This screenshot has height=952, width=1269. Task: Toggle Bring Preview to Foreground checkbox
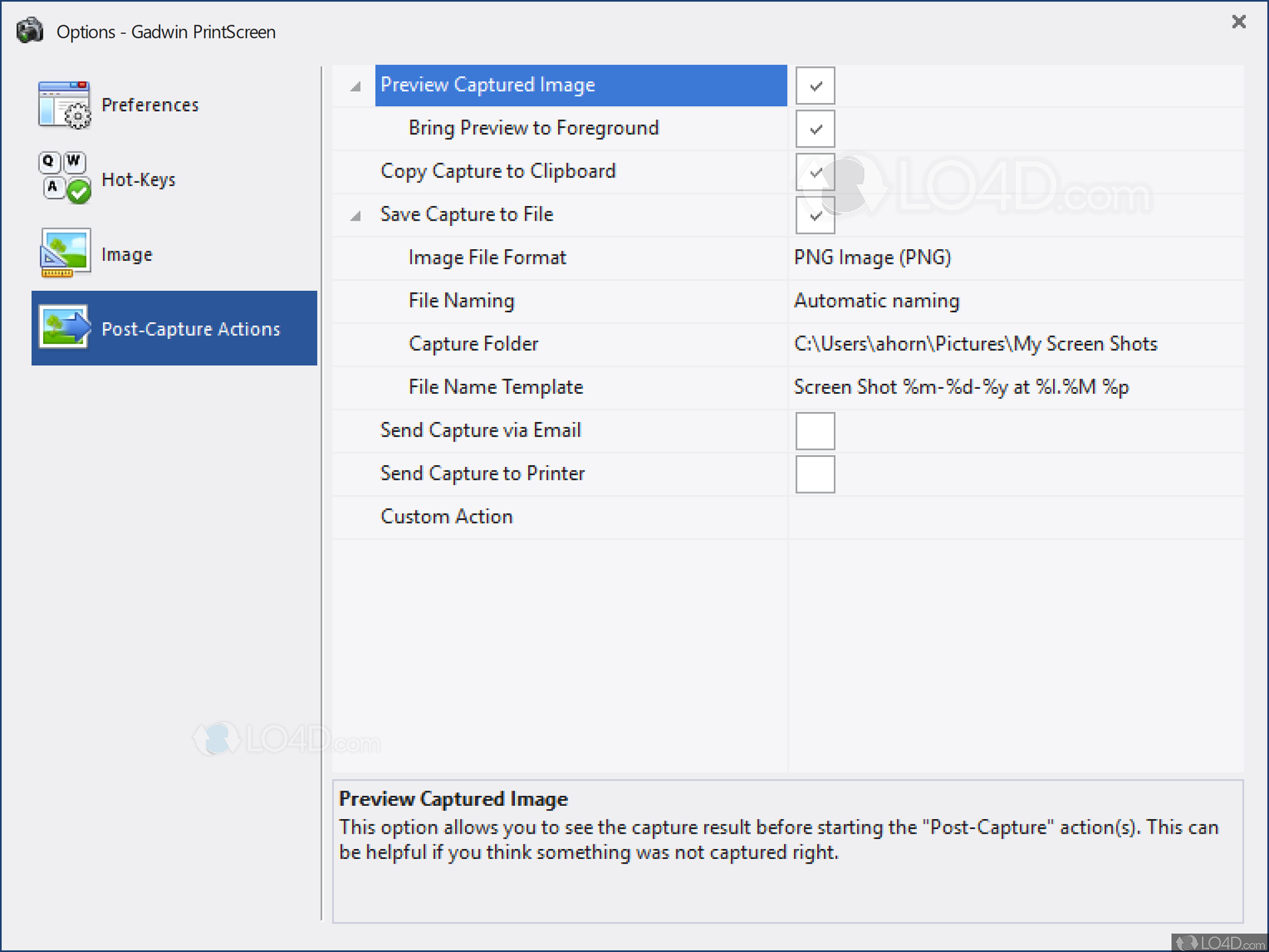click(815, 129)
